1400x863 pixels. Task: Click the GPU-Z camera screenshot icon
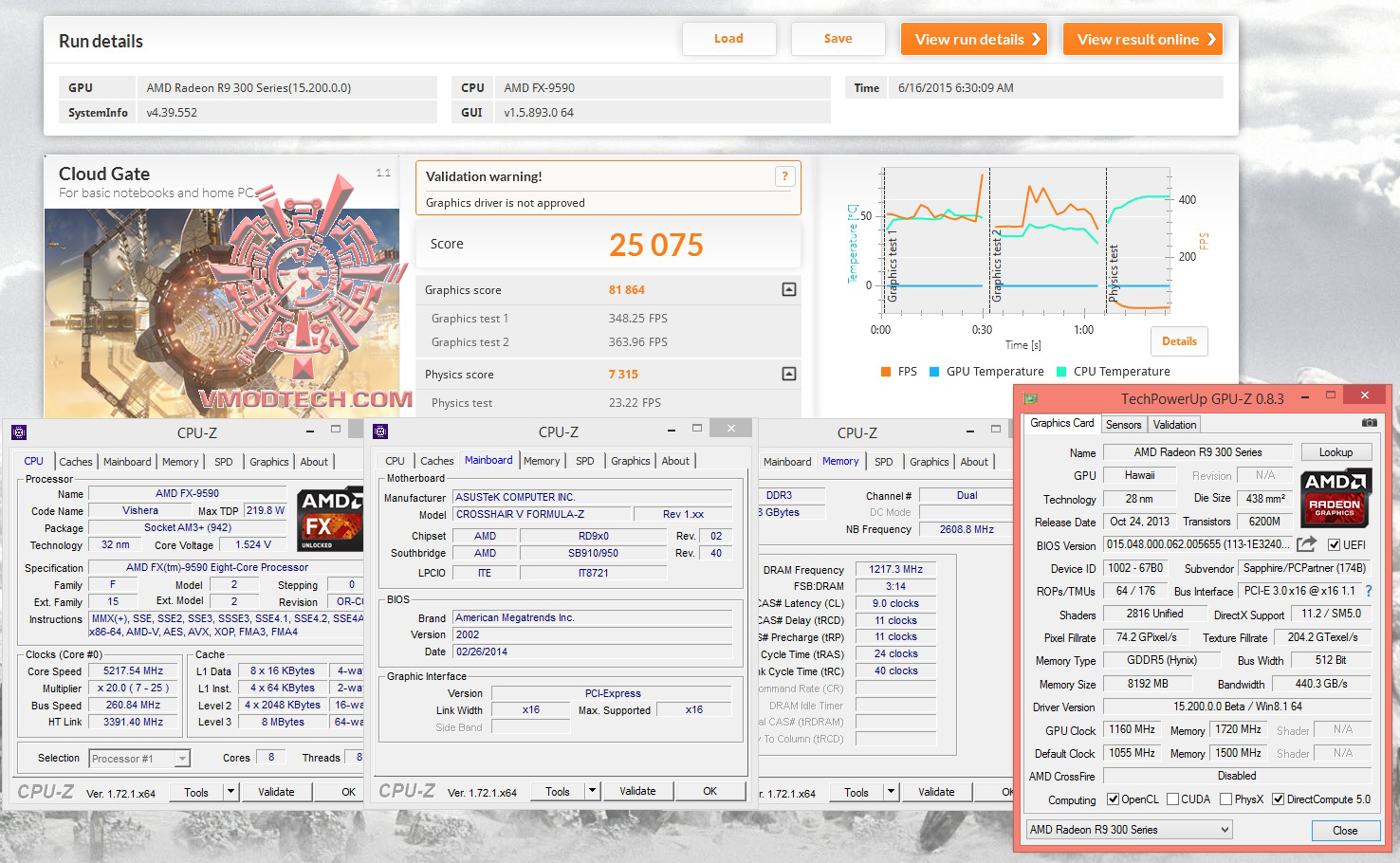pos(1369,423)
